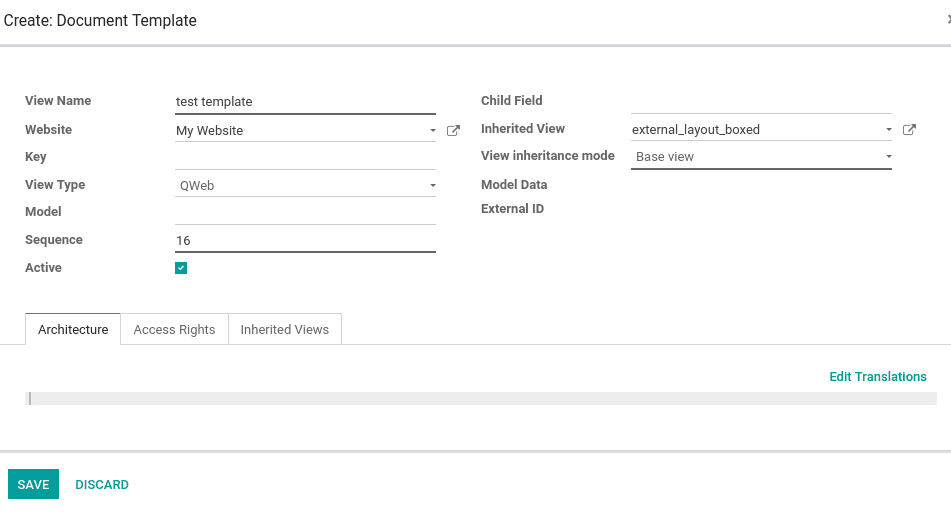This screenshot has width=951, height=514.
Task: Switch to the Architecture tab
Action: tap(73, 329)
